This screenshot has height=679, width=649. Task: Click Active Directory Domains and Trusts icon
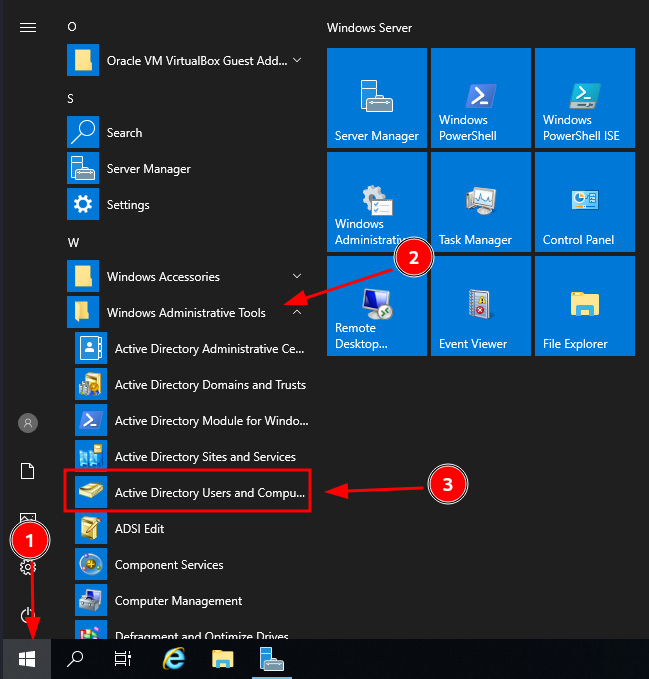(91, 384)
